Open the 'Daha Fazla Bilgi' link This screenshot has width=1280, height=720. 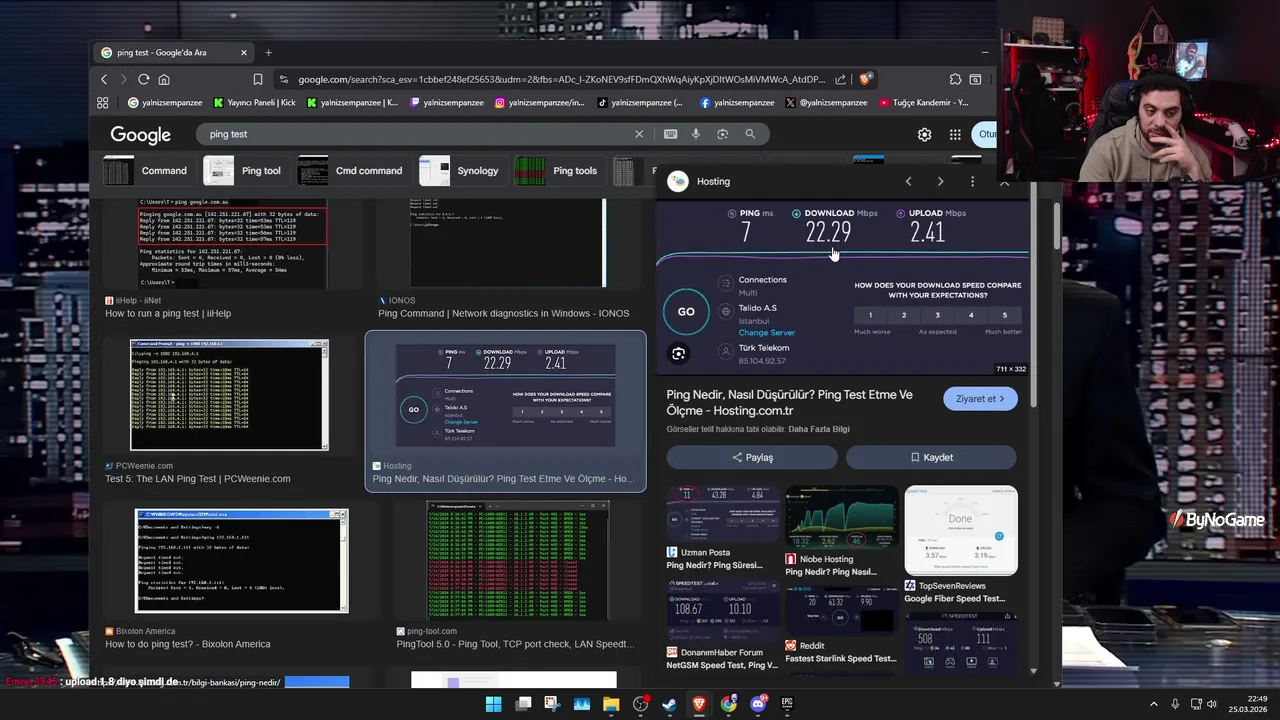pos(819,429)
